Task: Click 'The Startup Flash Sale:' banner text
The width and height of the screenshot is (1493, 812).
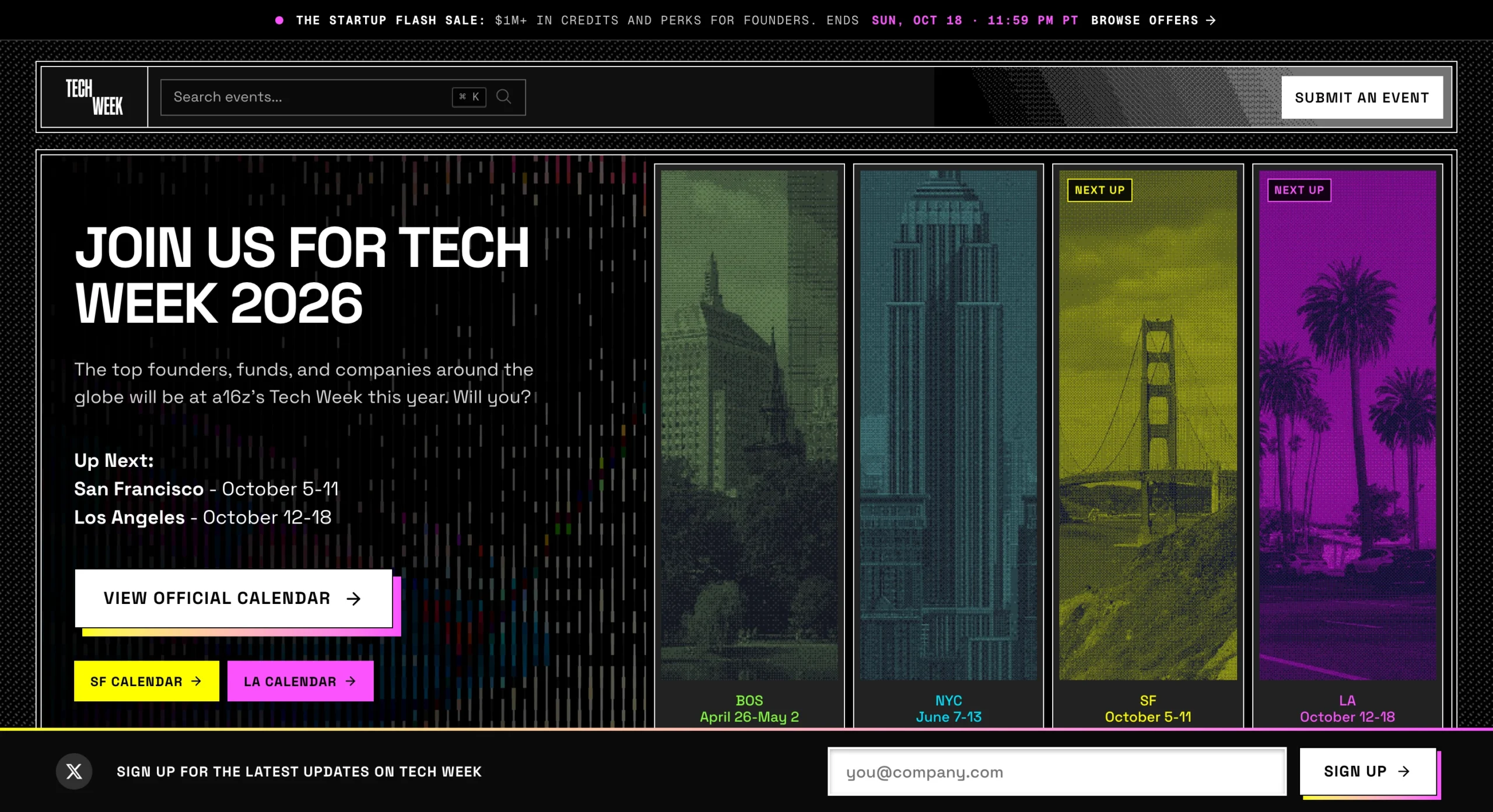Action: pos(390,20)
